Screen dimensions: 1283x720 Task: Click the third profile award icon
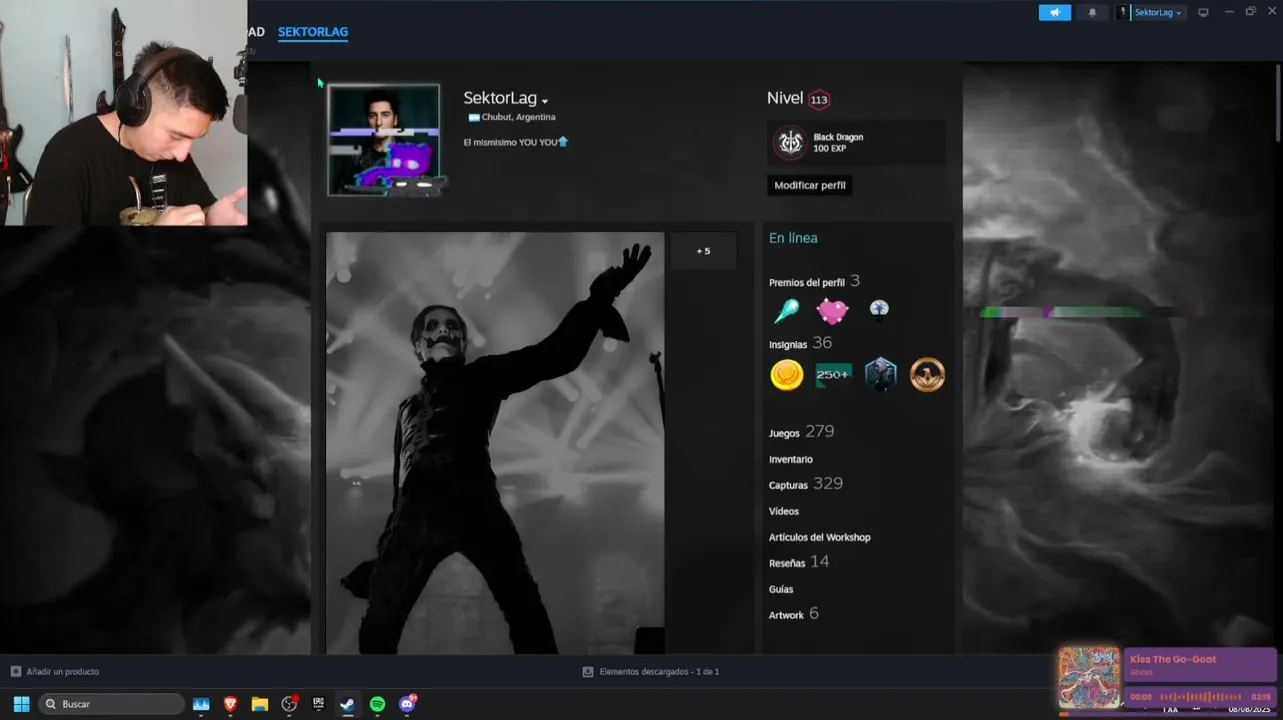pos(879,309)
